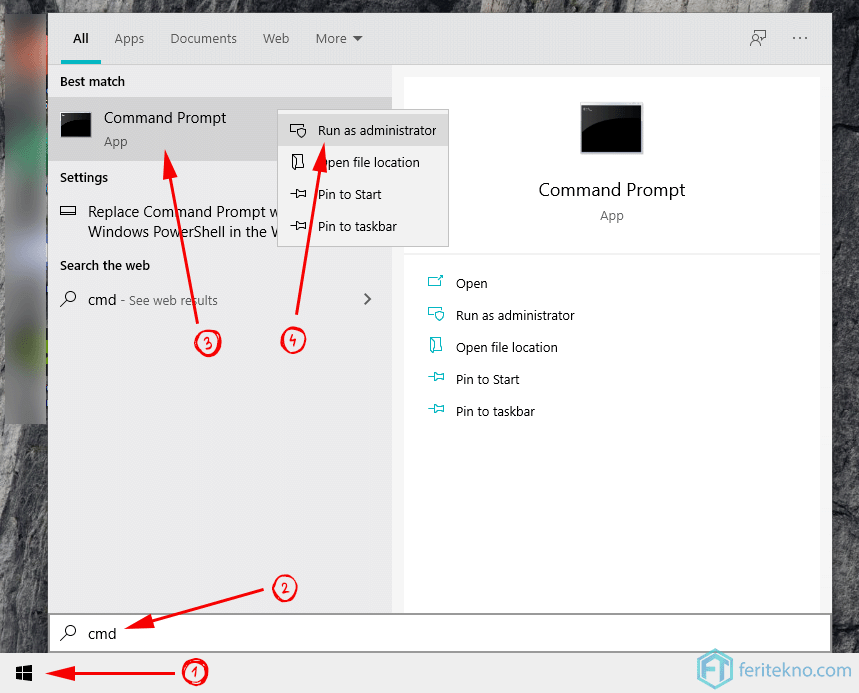
Task: Click the admin shield icon in details pane
Action: (436, 314)
